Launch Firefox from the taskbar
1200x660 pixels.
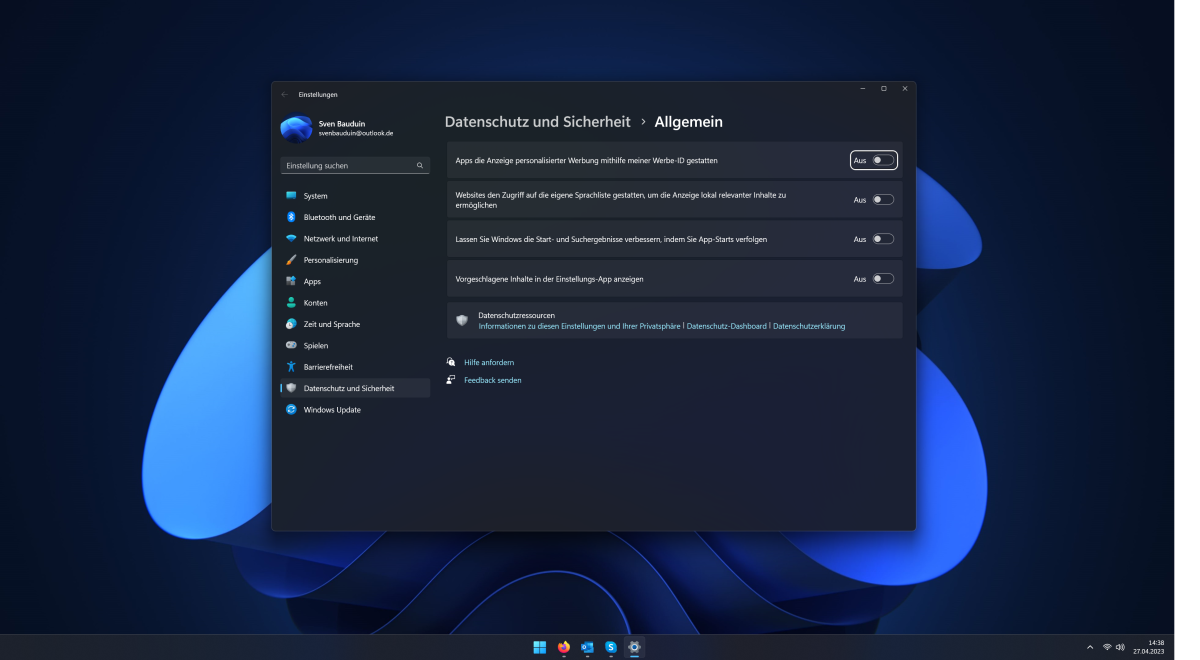pyautogui.click(x=564, y=647)
